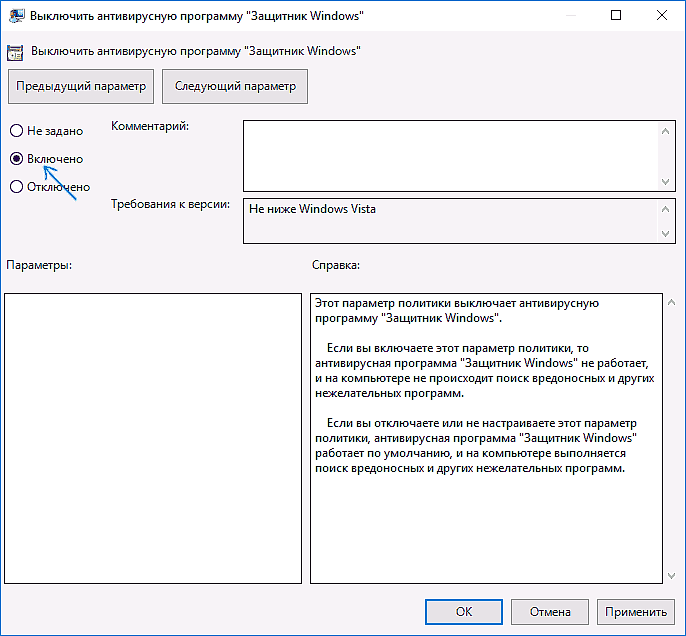Confirm with the OK button
Image resolution: width=686 pixels, height=636 pixels.
click(463, 611)
